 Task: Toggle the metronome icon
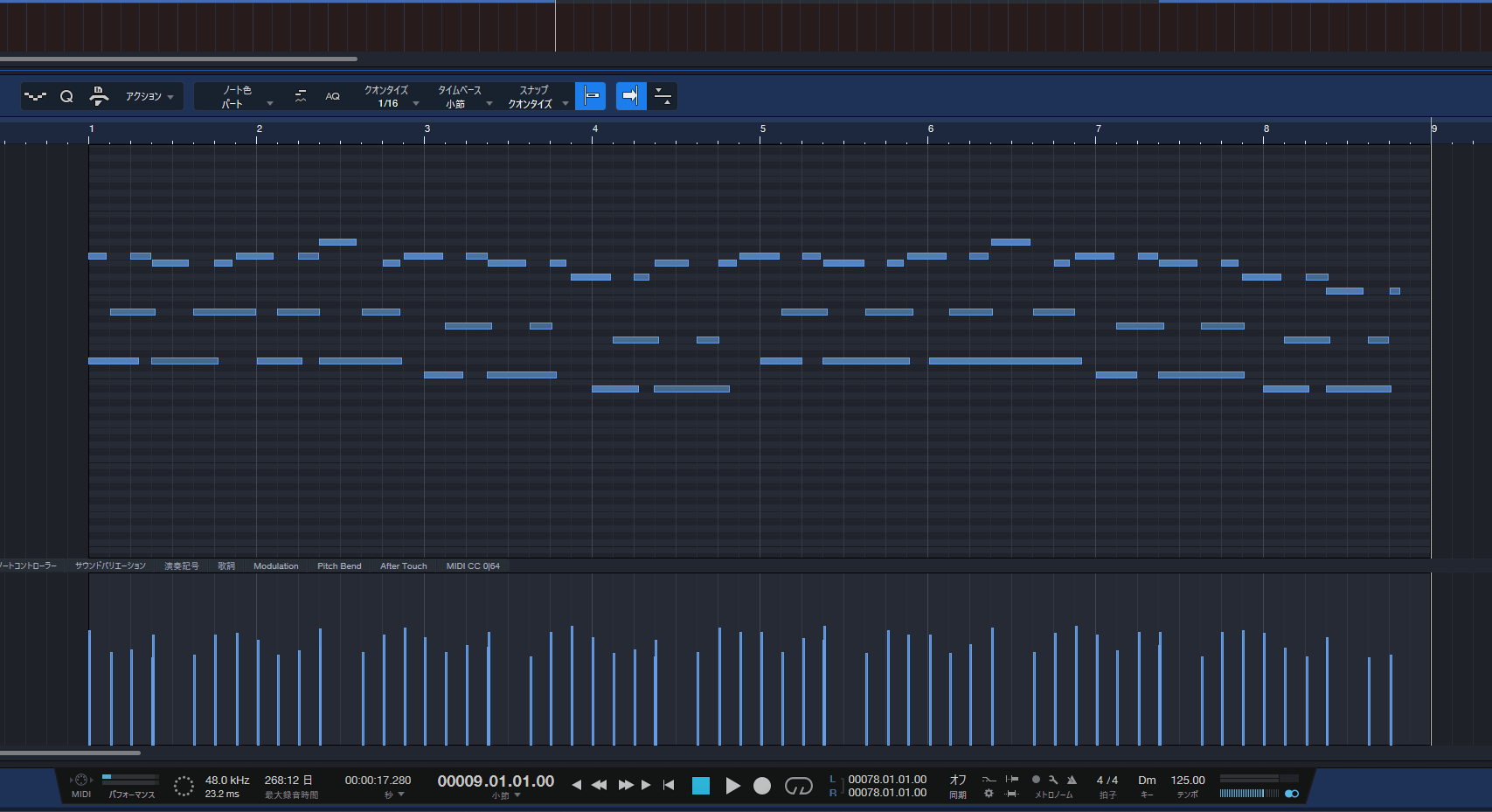[x=1072, y=780]
